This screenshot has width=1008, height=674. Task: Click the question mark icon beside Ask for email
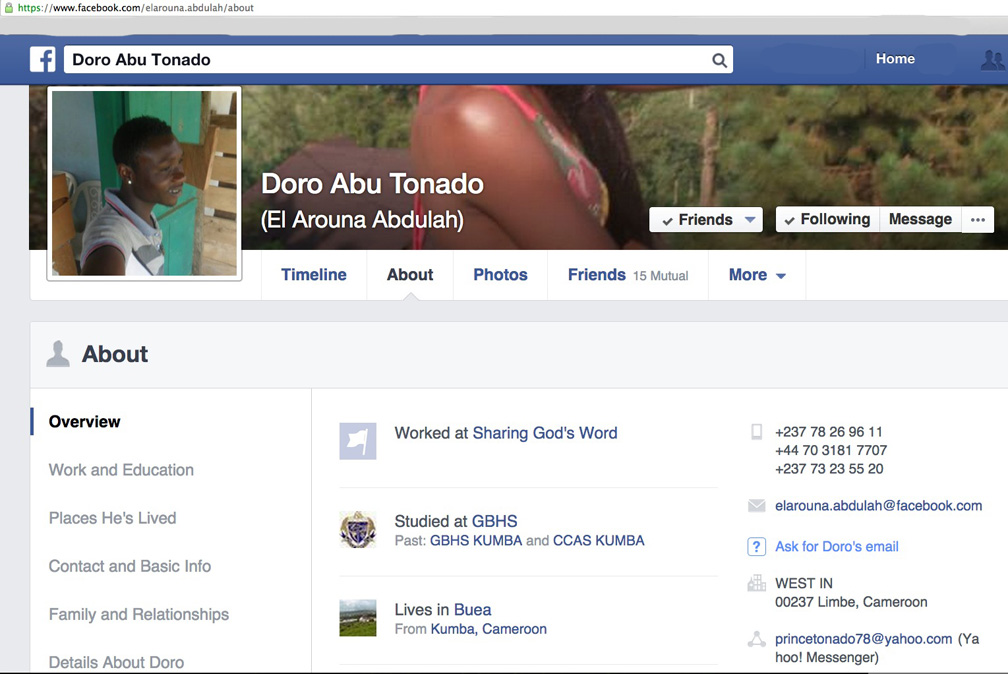pyautogui.click(x=757, y=547)
